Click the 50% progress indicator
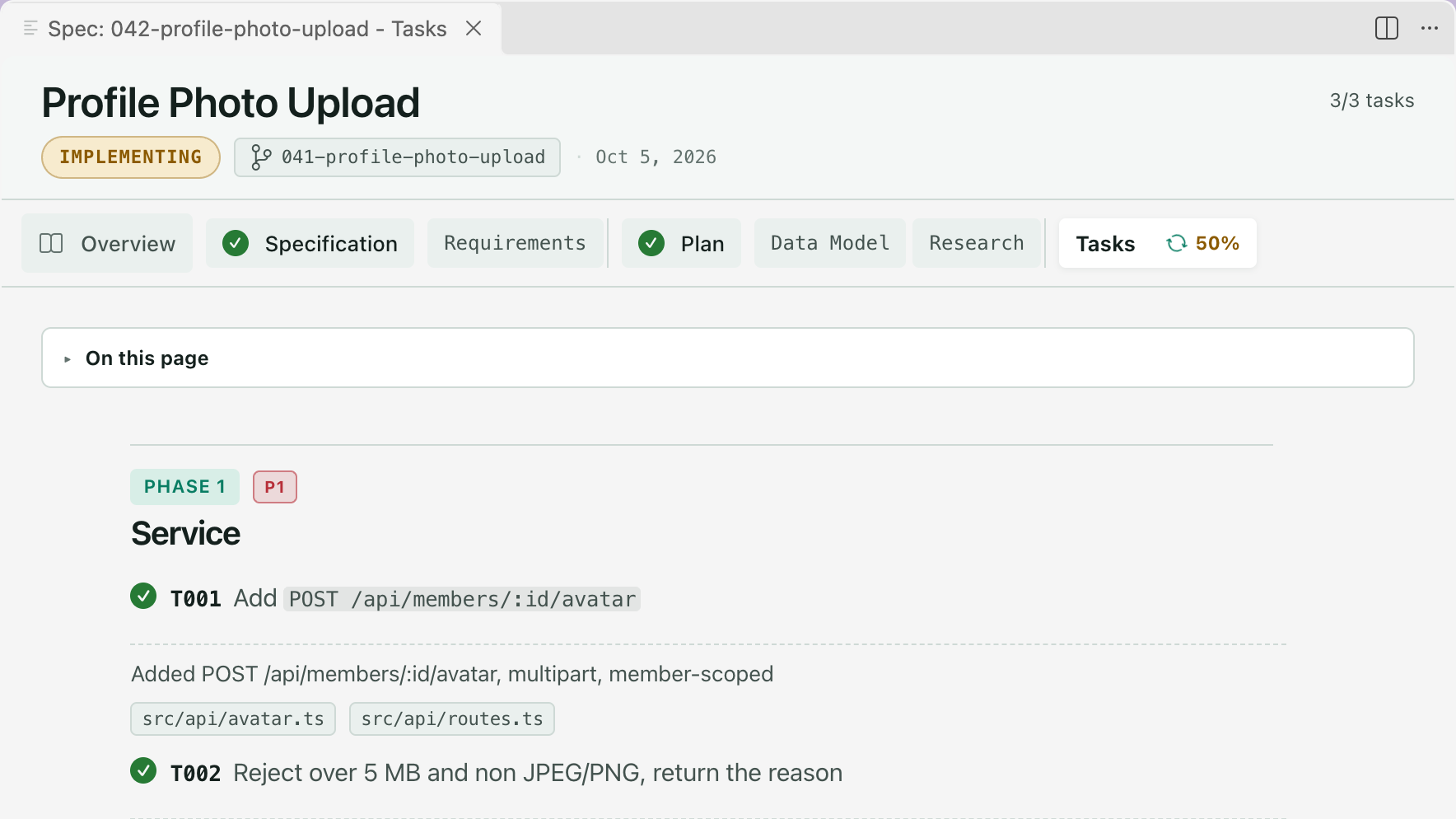Viewport: 1456px width, 819px height. pyautogui.click(x=1217, y=243)
